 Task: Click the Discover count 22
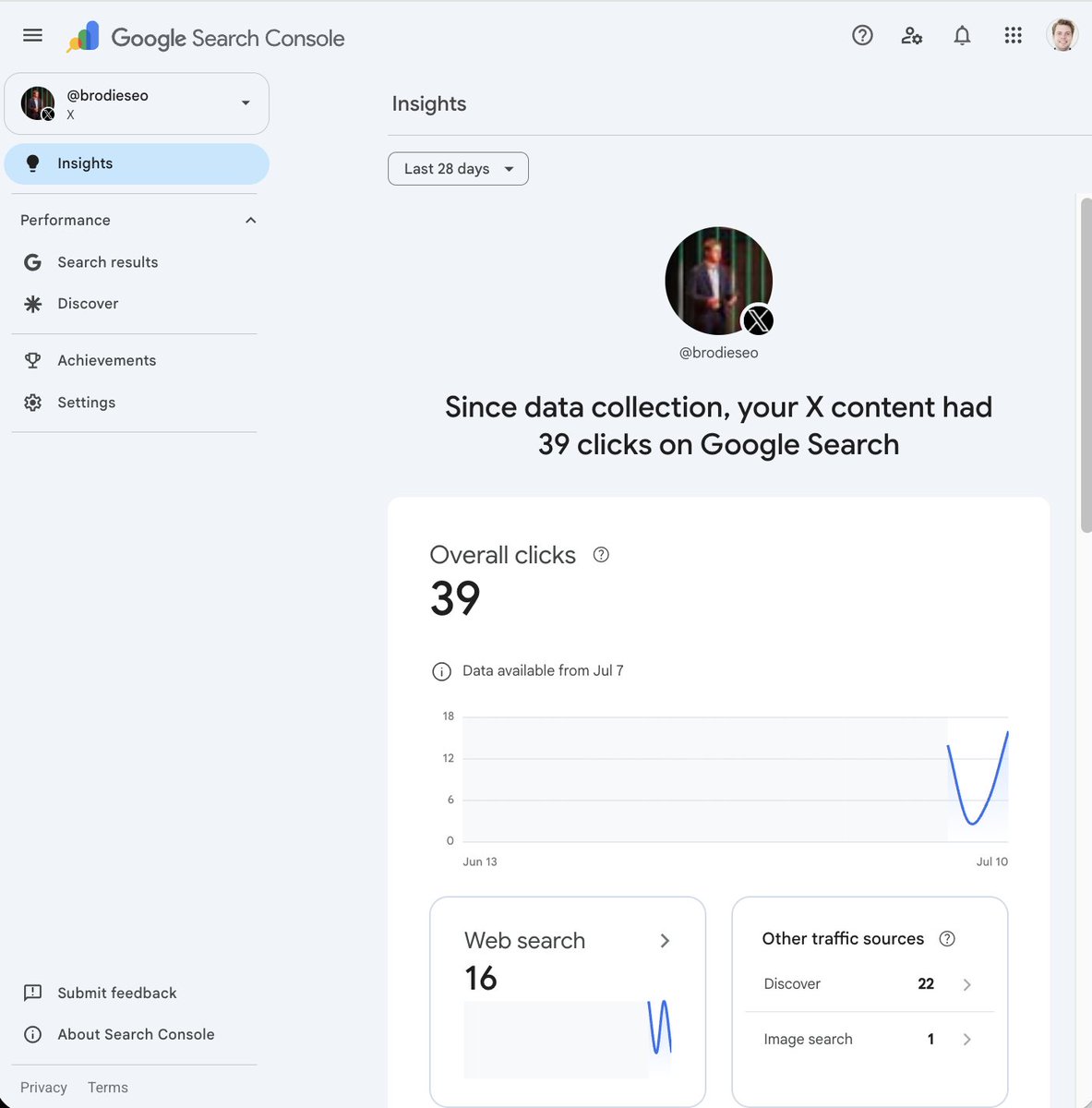[926, 984]
